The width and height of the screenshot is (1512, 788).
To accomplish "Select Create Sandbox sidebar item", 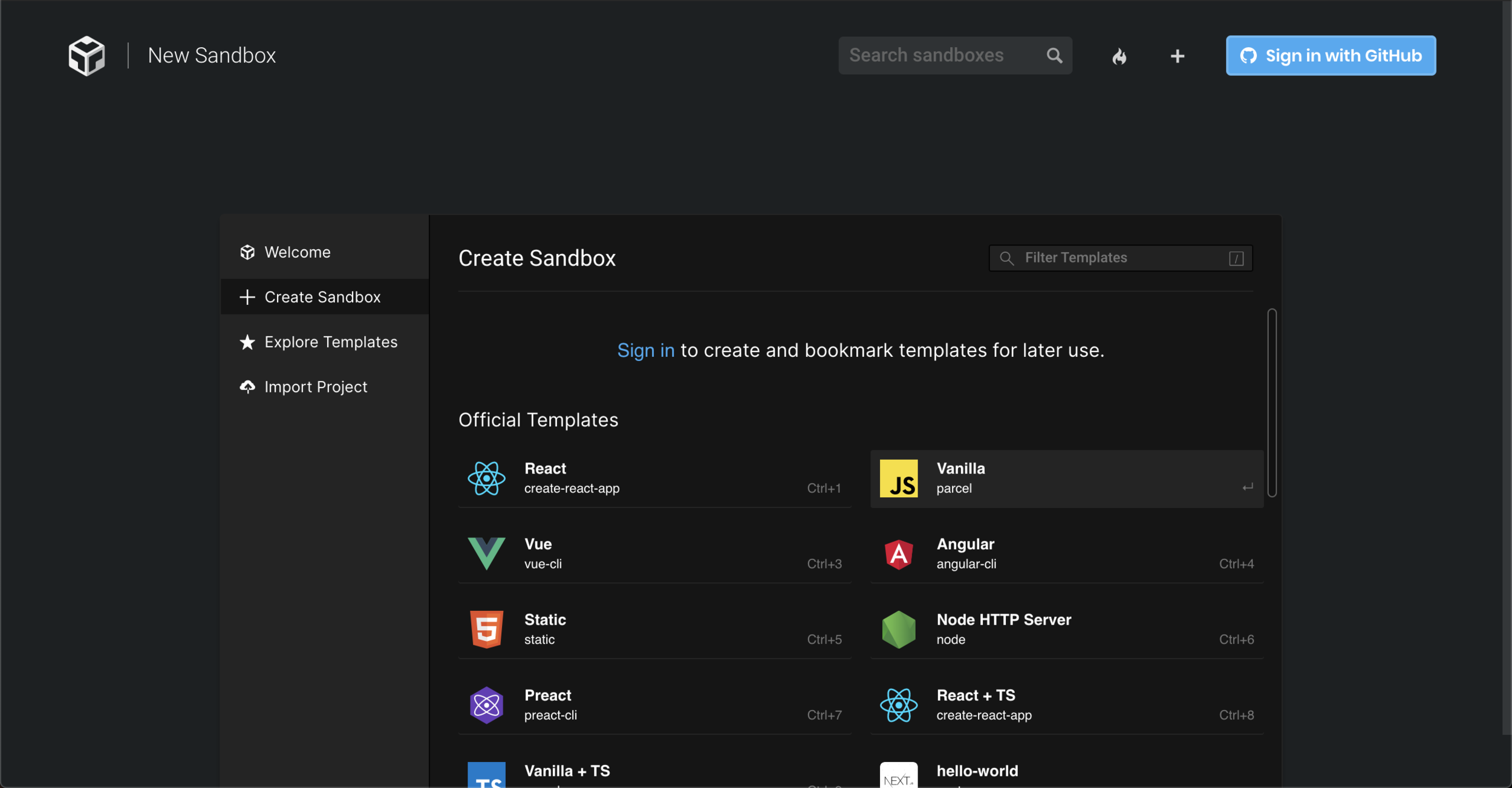I will click(322, 297).
